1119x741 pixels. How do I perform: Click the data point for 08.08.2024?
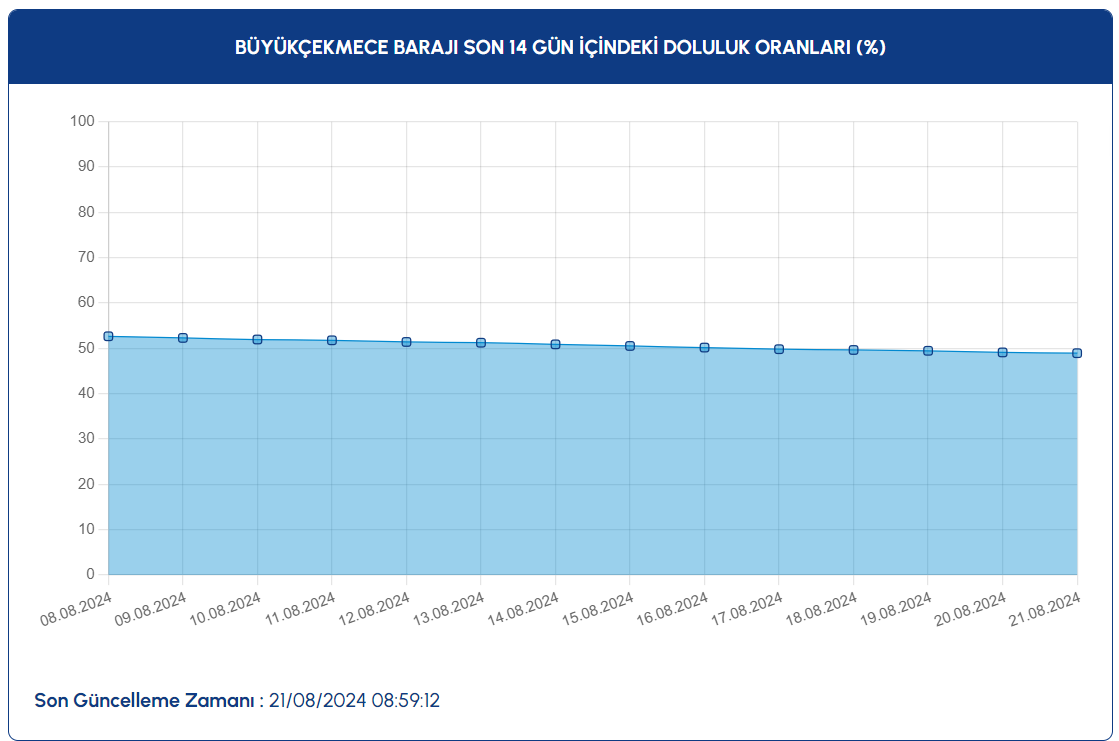[108, 336]
